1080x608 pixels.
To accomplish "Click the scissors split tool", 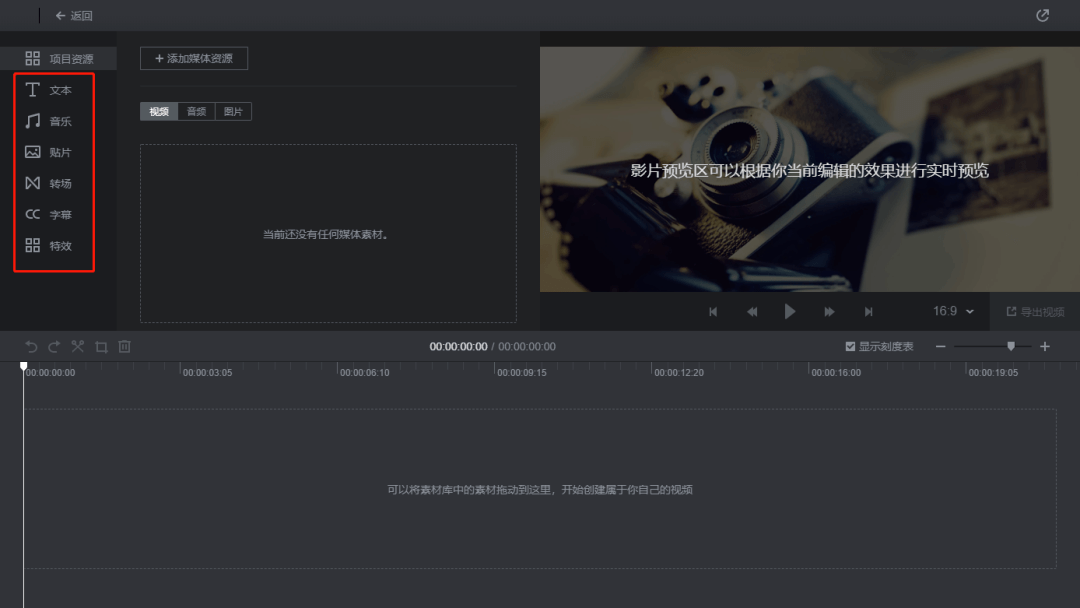I will [x=78, y=346].
